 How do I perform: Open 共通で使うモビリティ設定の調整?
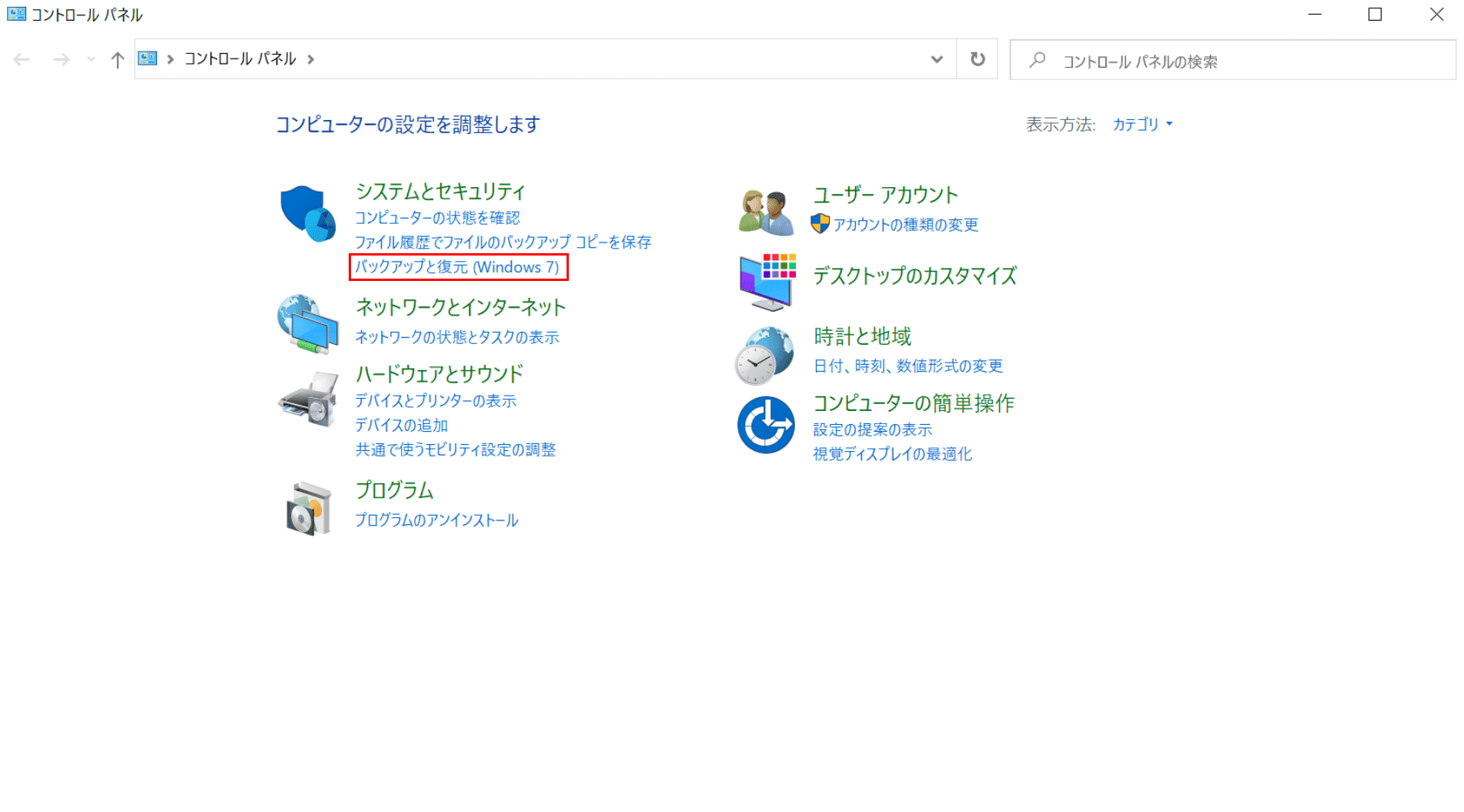(455, 449)
